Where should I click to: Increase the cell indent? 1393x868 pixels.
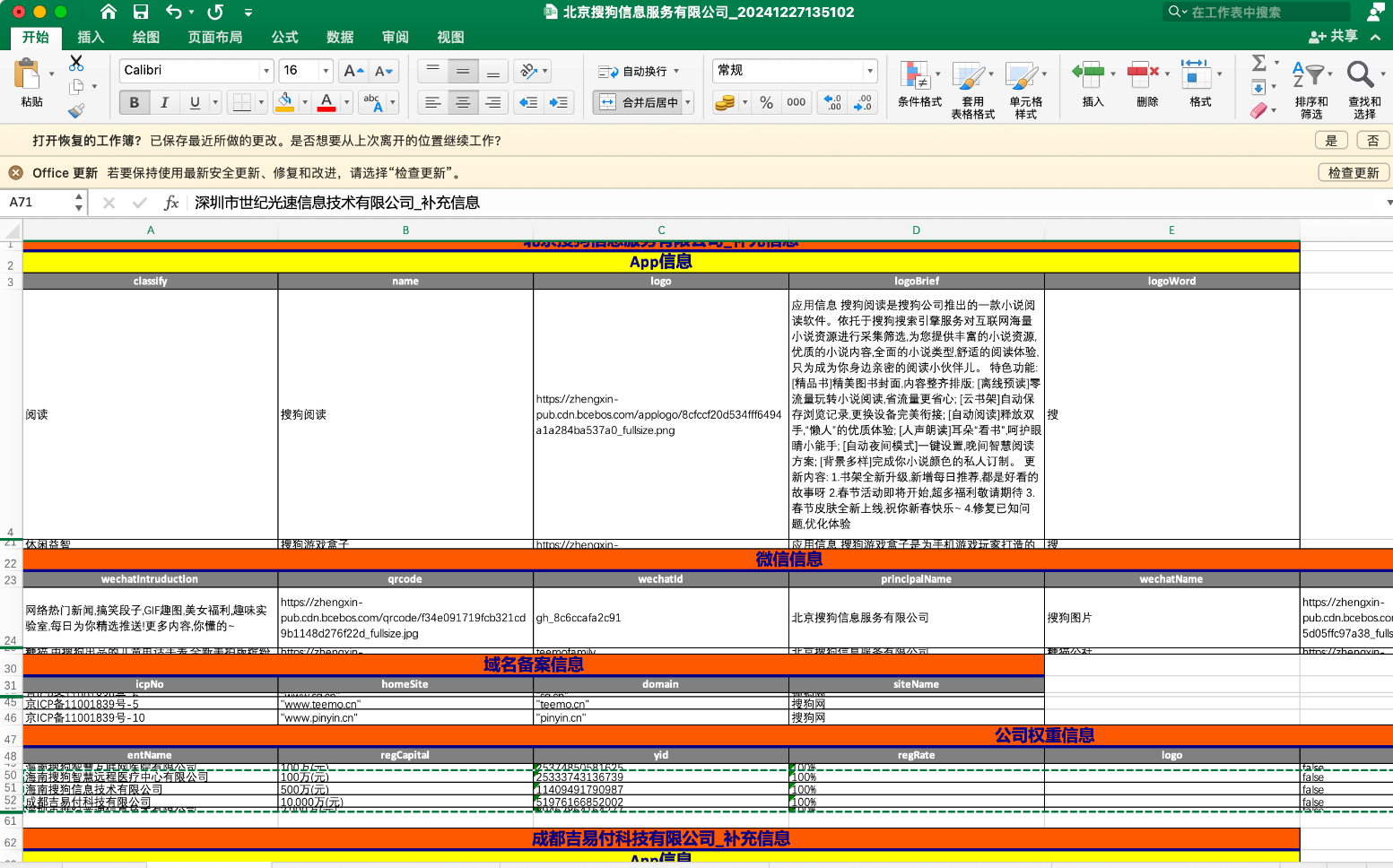tap(559, 102)
